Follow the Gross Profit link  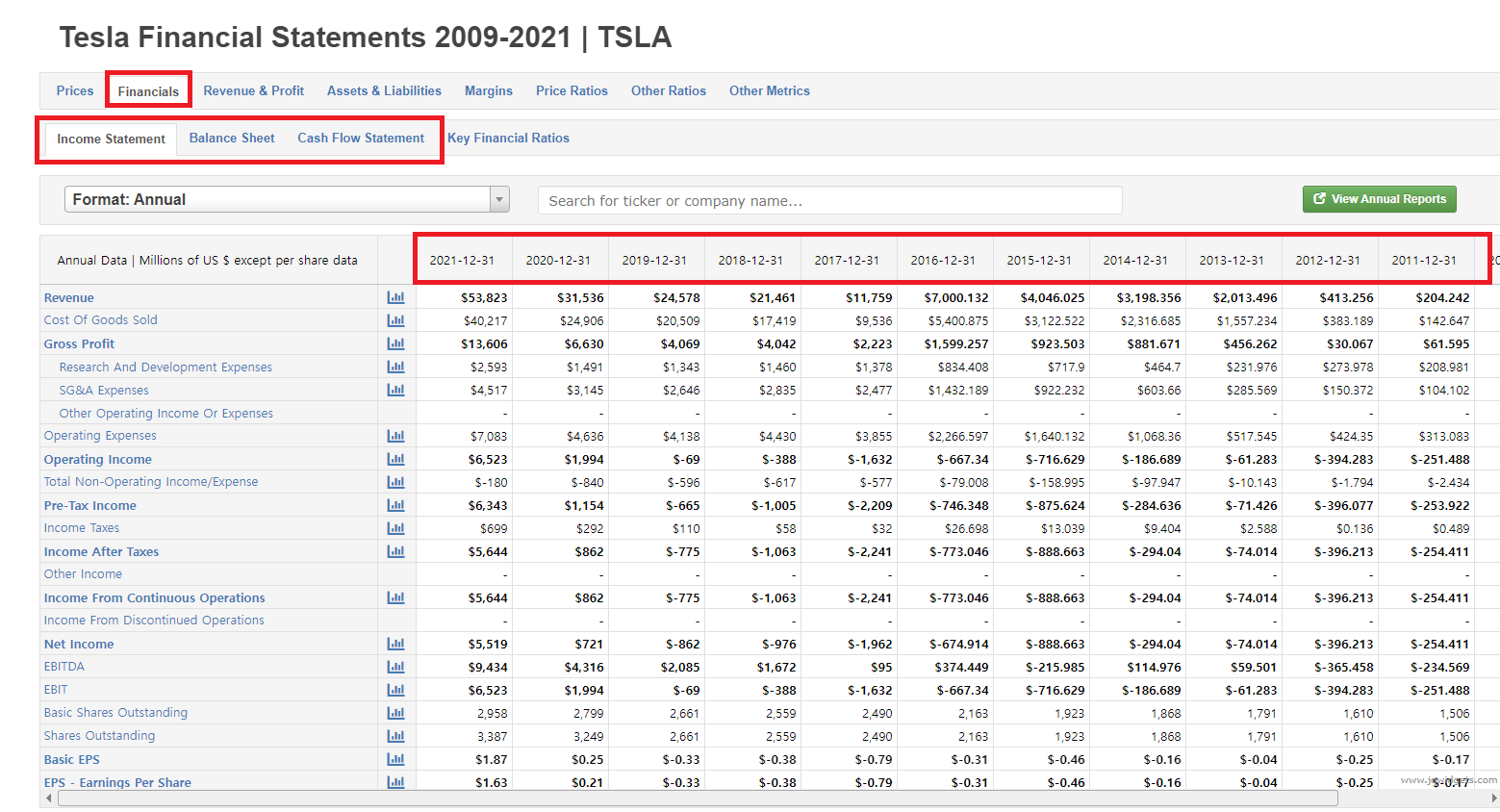coord(79,343)
